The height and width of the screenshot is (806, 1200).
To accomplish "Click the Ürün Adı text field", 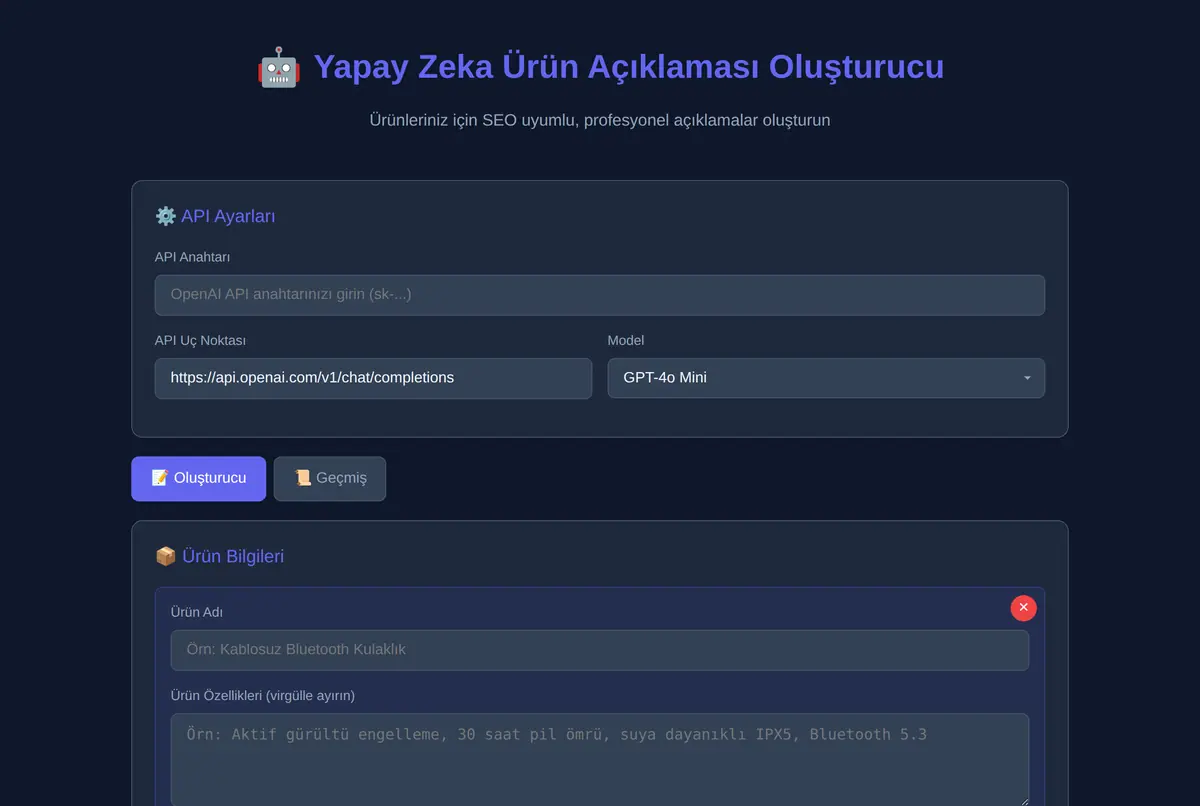I will (600, 650).
